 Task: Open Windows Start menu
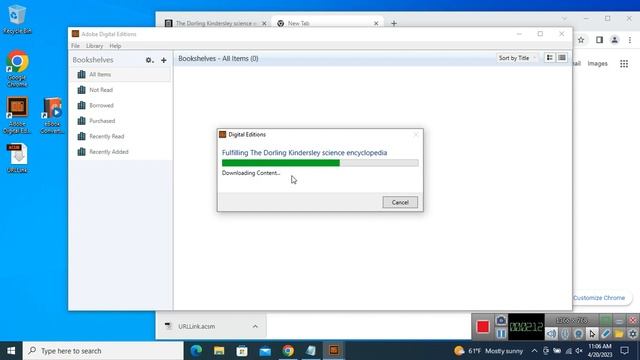11,351
